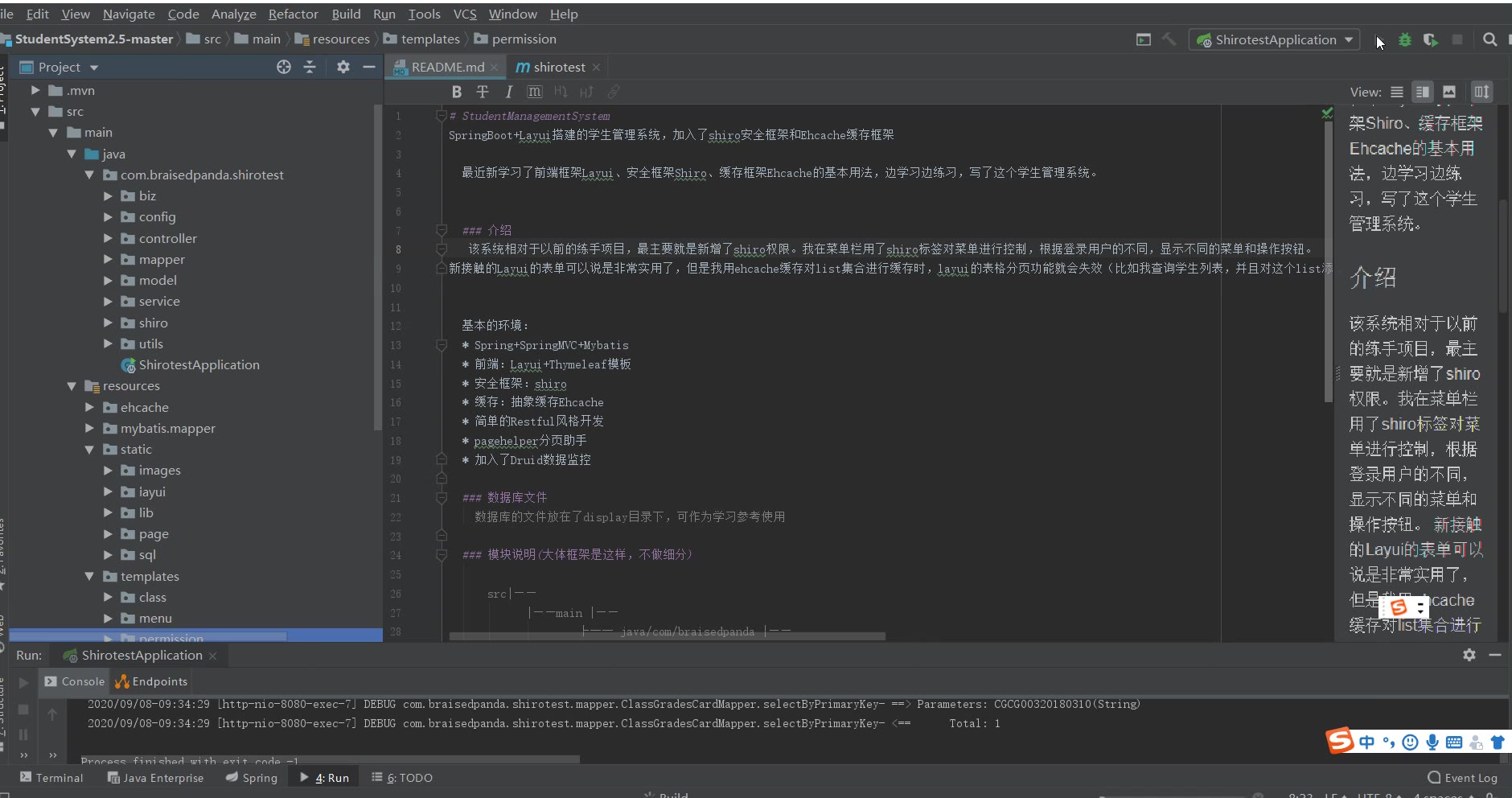Rerun application with green arrow
1512x798 pixels.
[24, 682]
